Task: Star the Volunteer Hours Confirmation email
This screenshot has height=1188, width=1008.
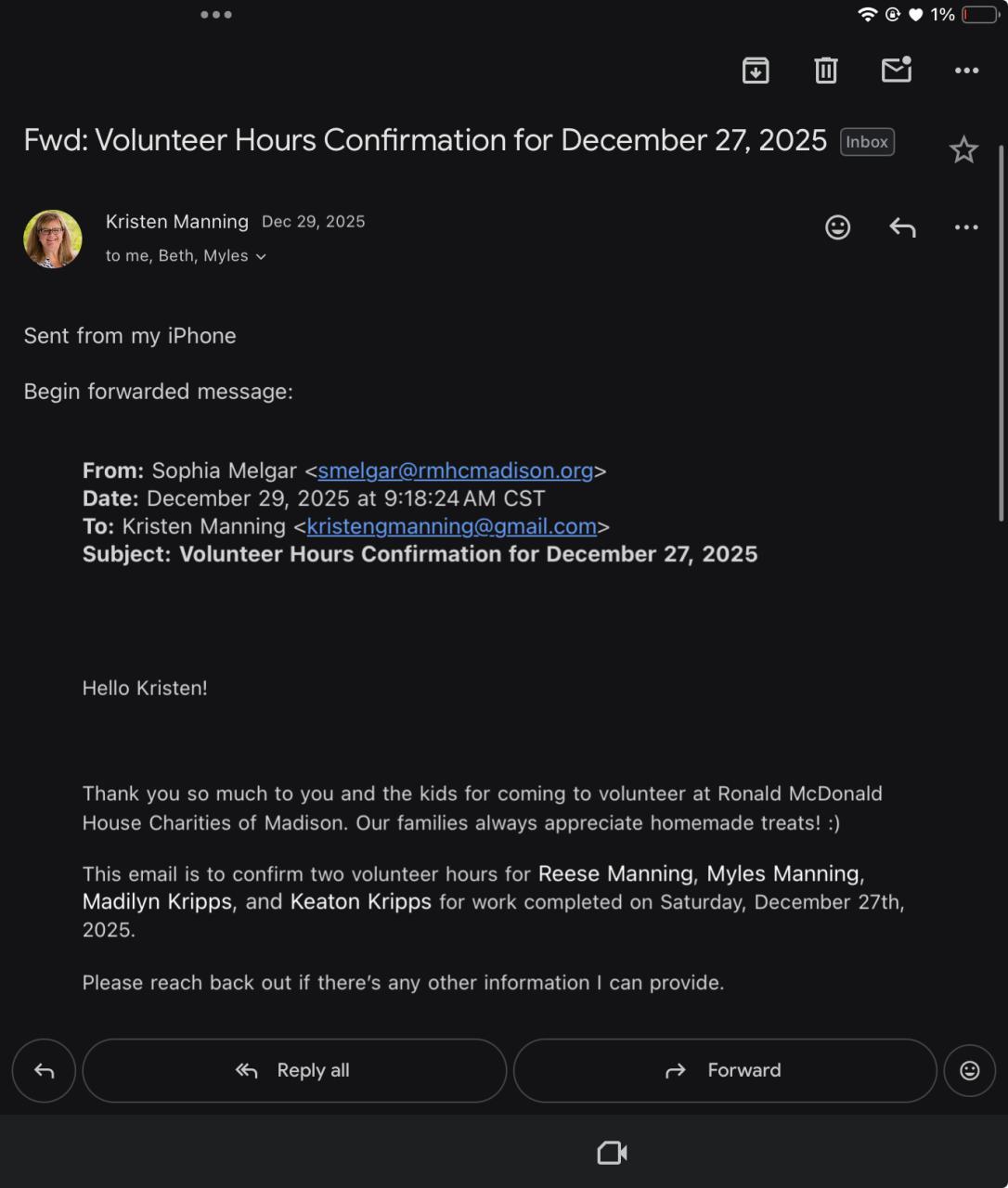Action: point(963,150)
